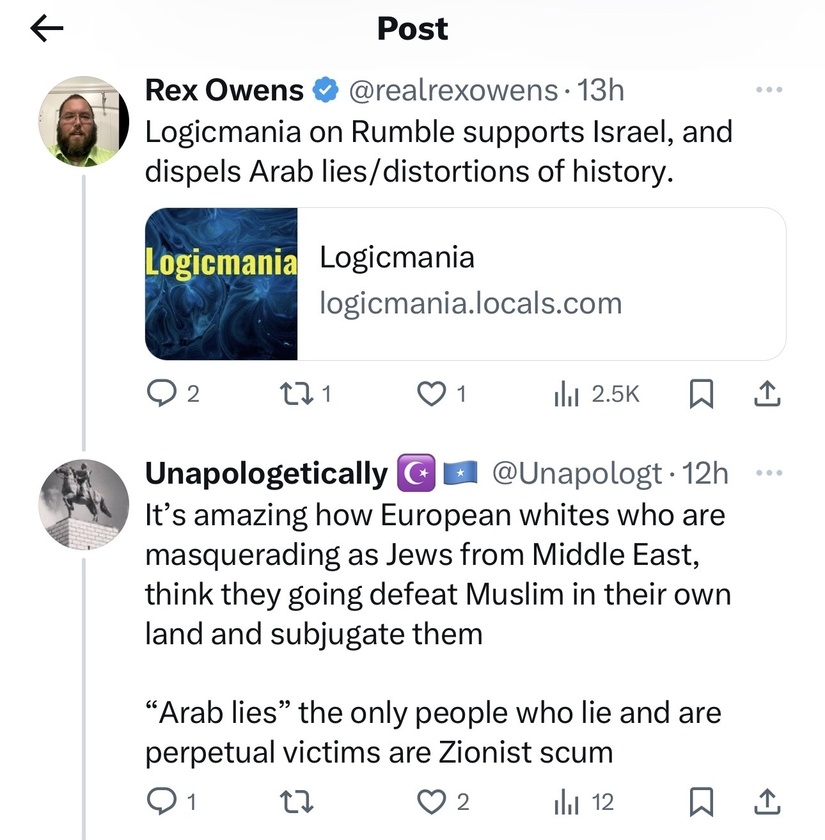Viewport: 825px width, 840px height.
Task: View analytics showing 2.5K views
Action: click(597, 394)
